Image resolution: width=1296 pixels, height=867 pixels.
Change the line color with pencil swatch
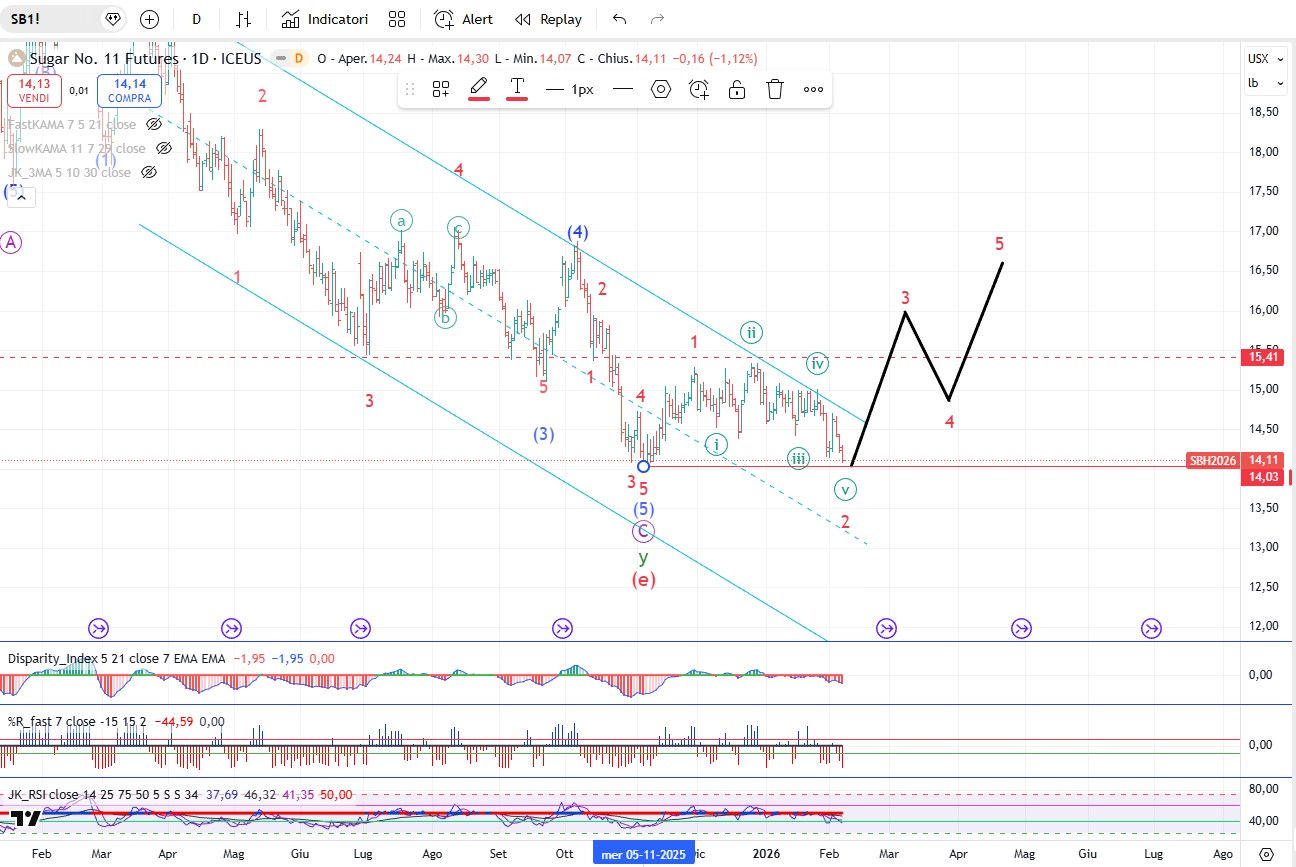click(x=479, y=88)
